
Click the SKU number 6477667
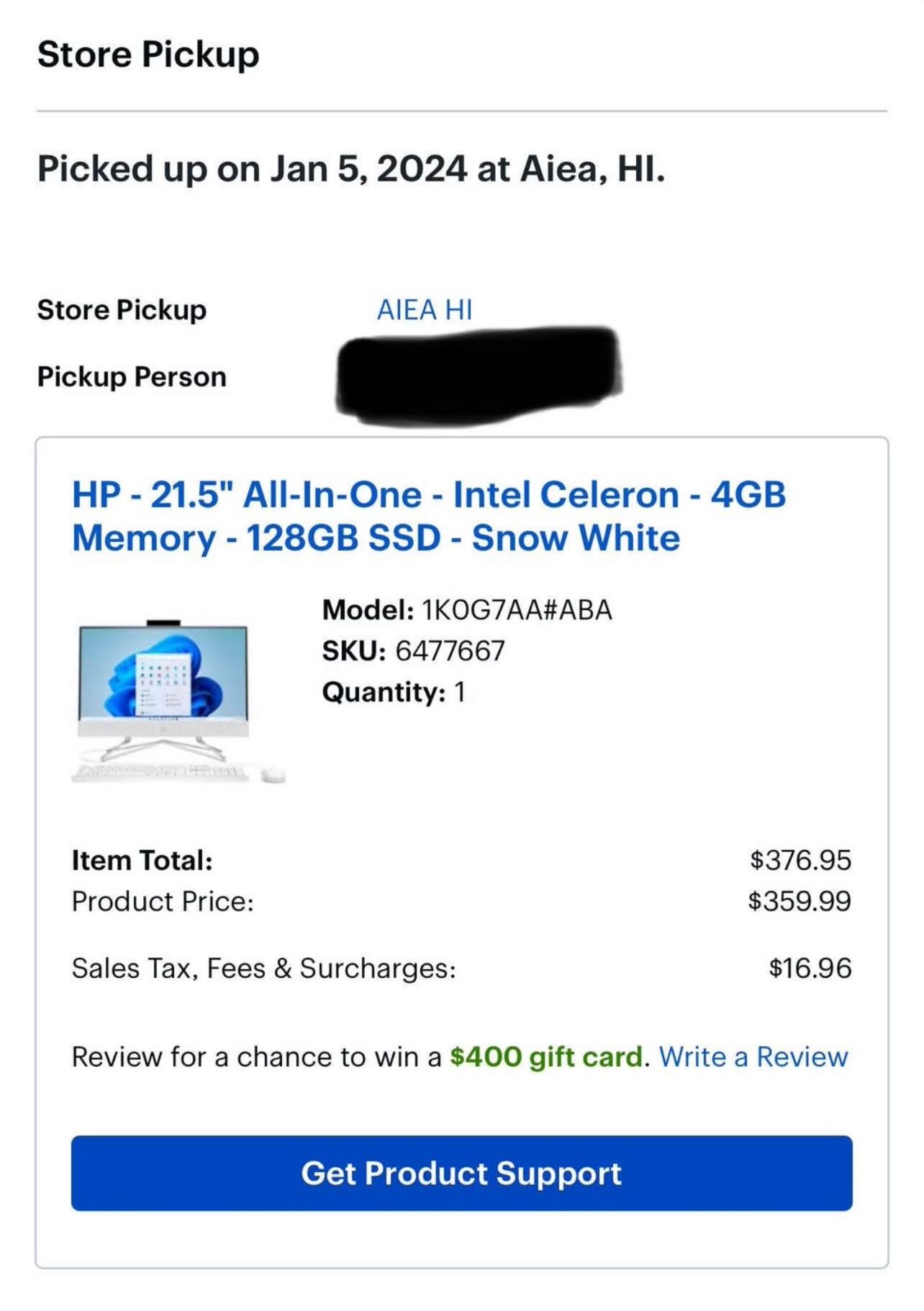click(x=450, y=651)
